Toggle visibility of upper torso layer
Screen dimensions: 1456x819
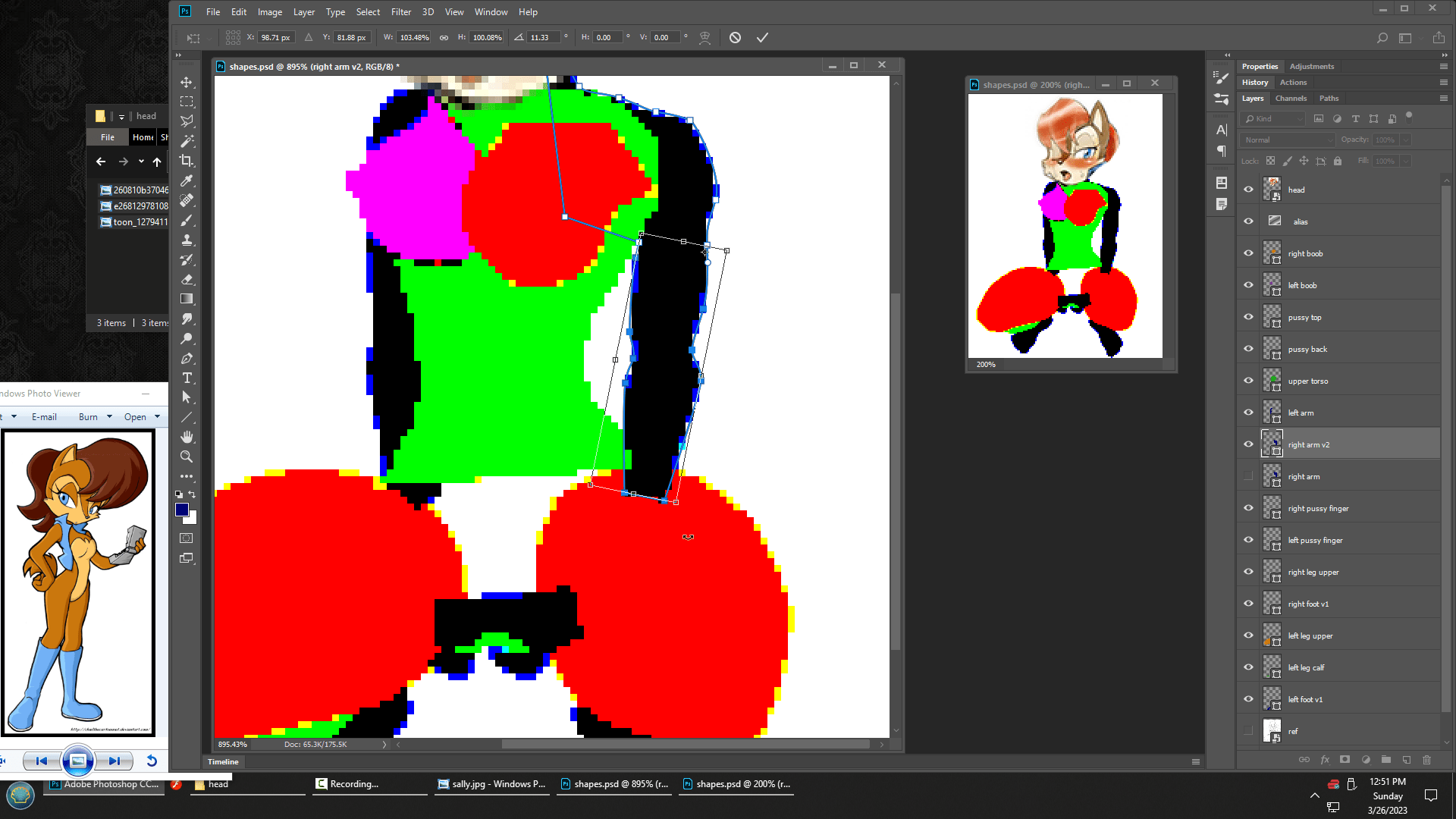click(x=1248, y=381)
